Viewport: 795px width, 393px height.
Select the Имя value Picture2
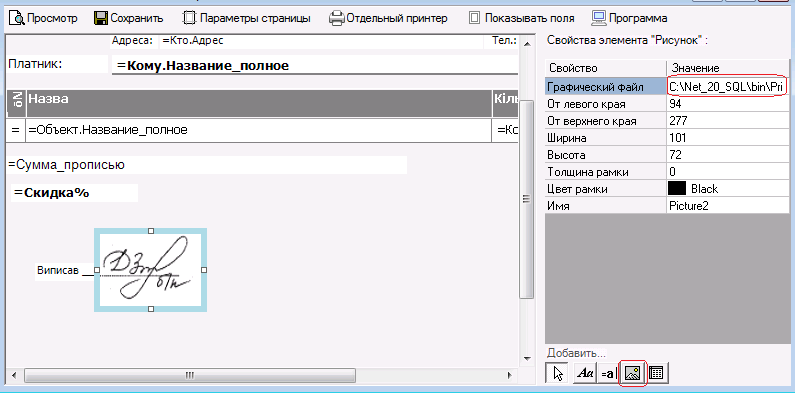(x=728, y=206)
